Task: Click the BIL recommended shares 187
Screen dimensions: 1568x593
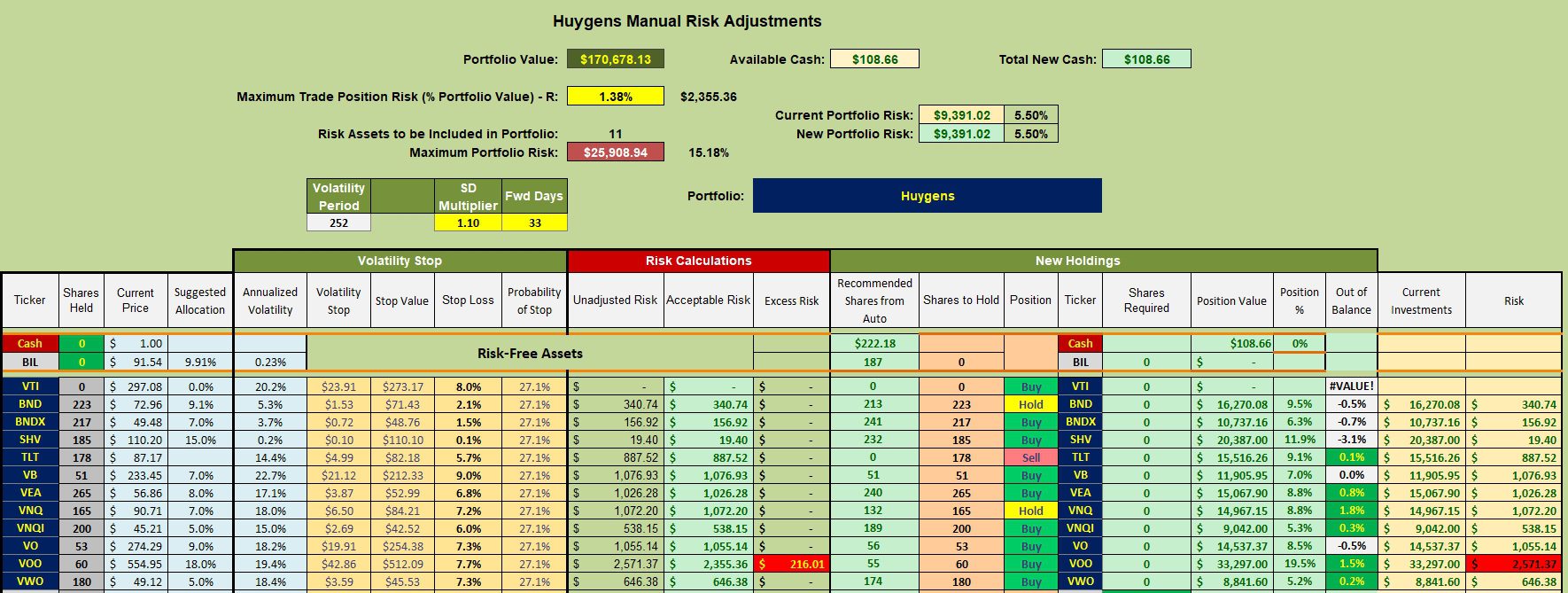Action: click(874, 362)
